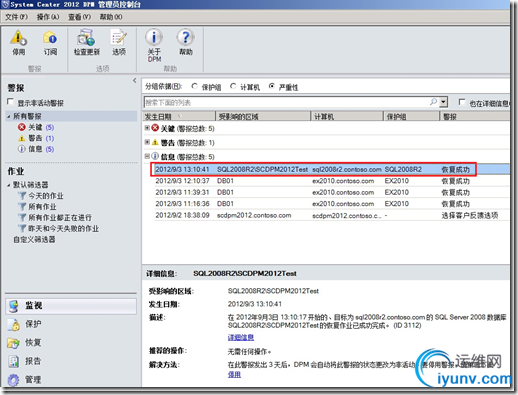
Task: Click the 监视 navigation icon
Action: pos(14,306)
